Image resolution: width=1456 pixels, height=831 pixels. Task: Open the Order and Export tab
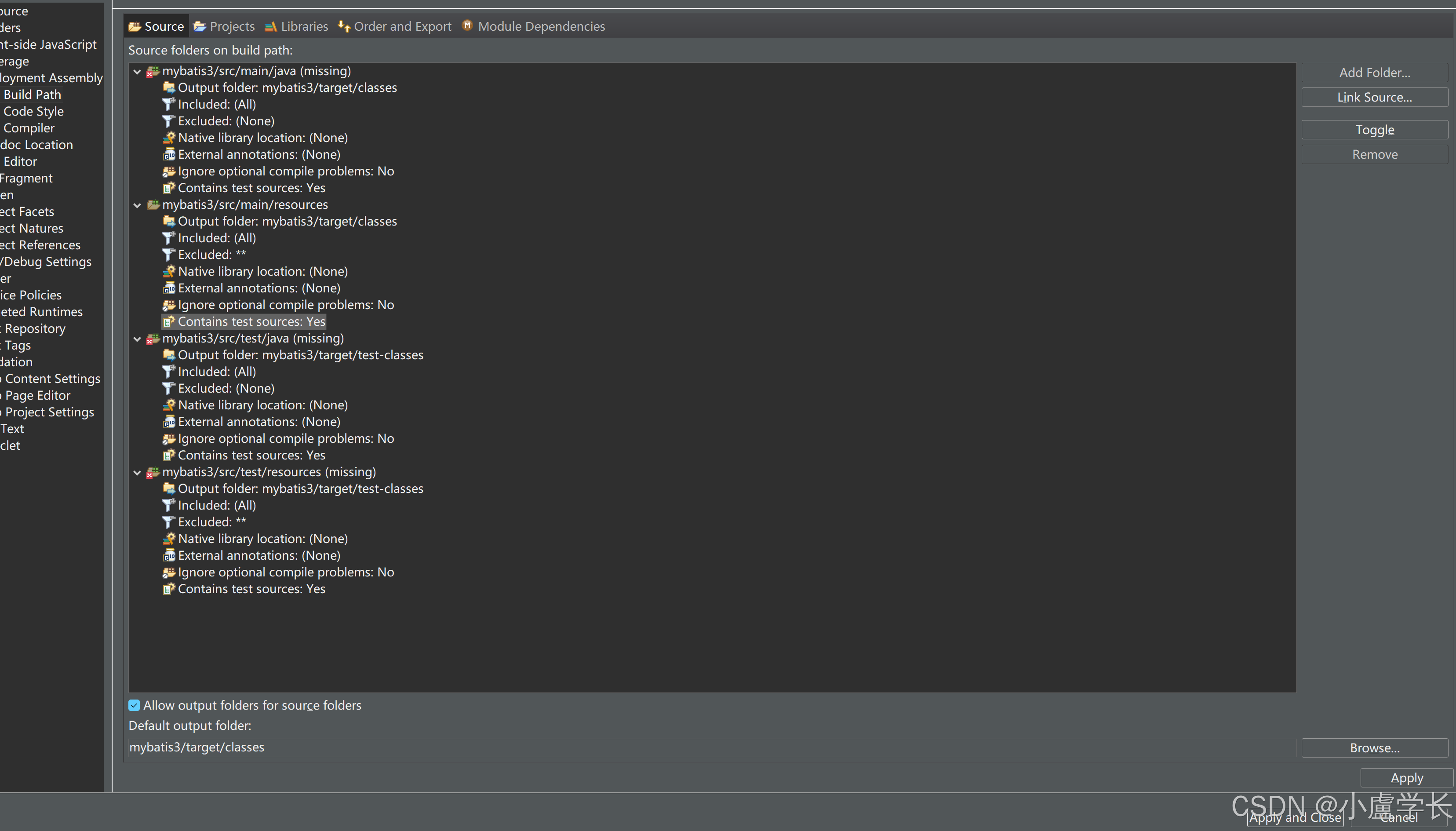402,26
